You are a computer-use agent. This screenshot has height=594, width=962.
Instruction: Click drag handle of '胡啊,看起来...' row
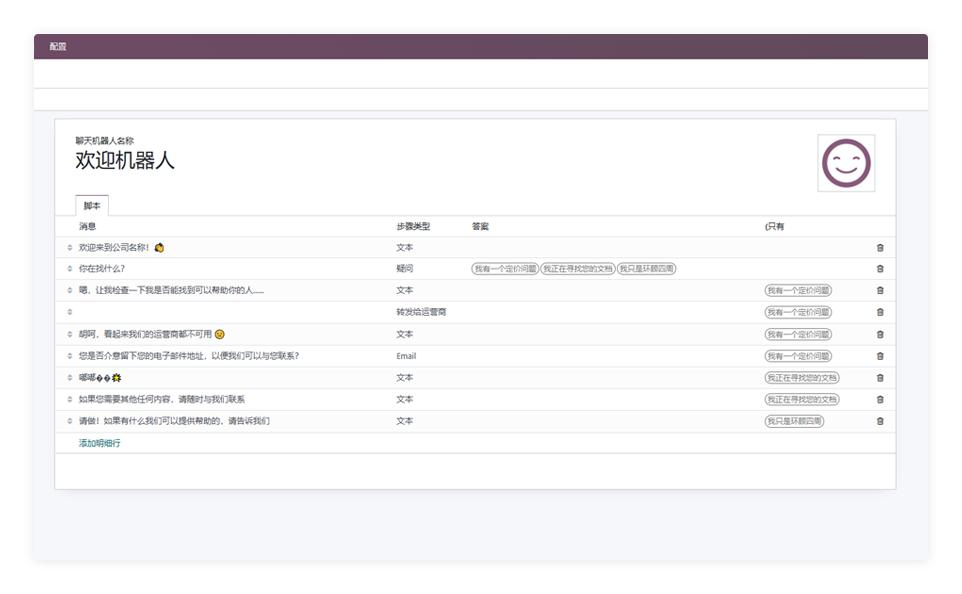point(70,334)
